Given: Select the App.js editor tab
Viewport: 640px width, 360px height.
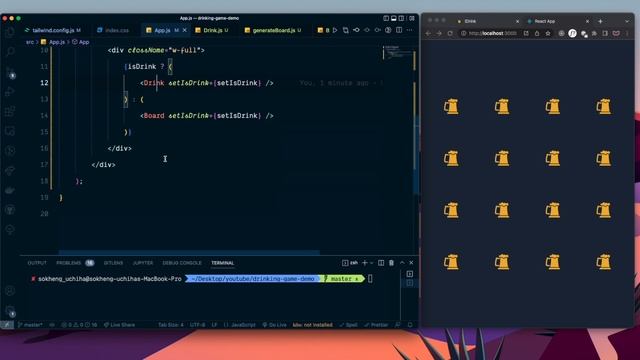Looking at the screenshot, I should pos(162,30).
